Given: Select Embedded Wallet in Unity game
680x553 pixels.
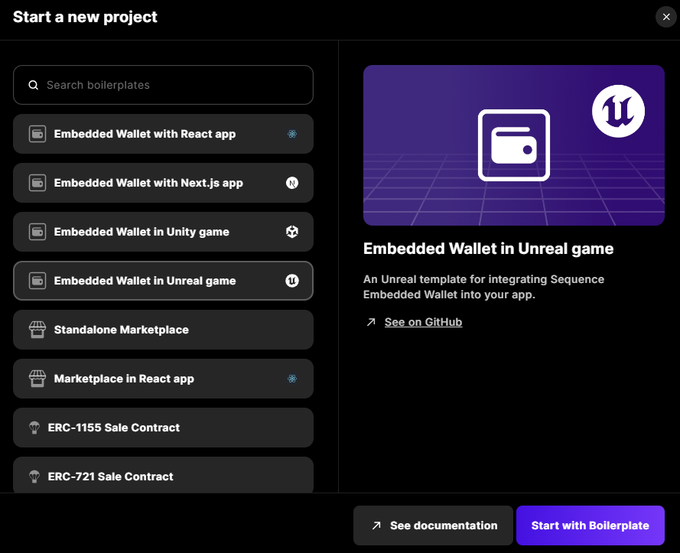Looking at the screenshot, I should point(163,232).
